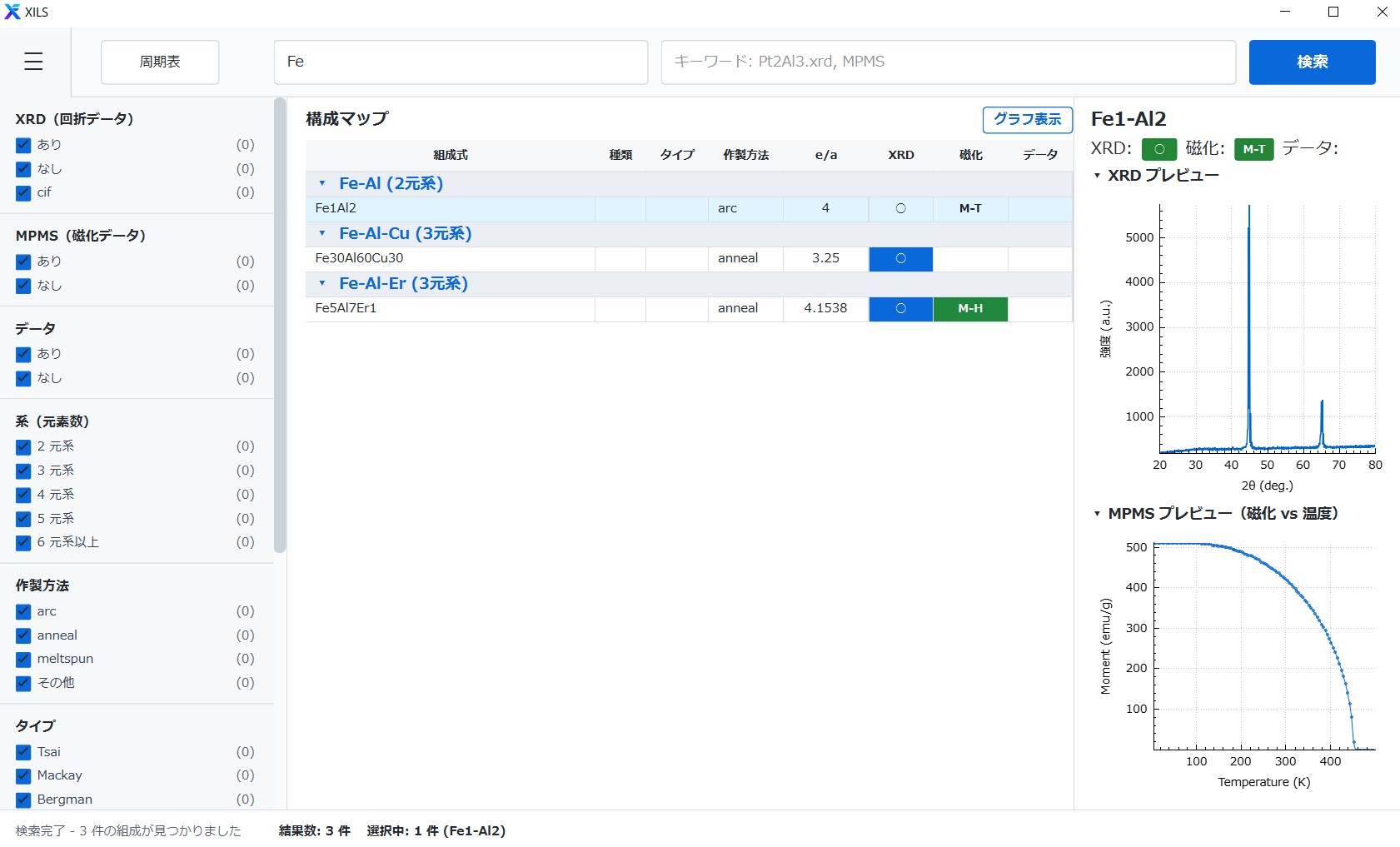Open the 周期表 periodic table
The width and height of the screenshot is (1400, 847).
(x=160, y=62)
